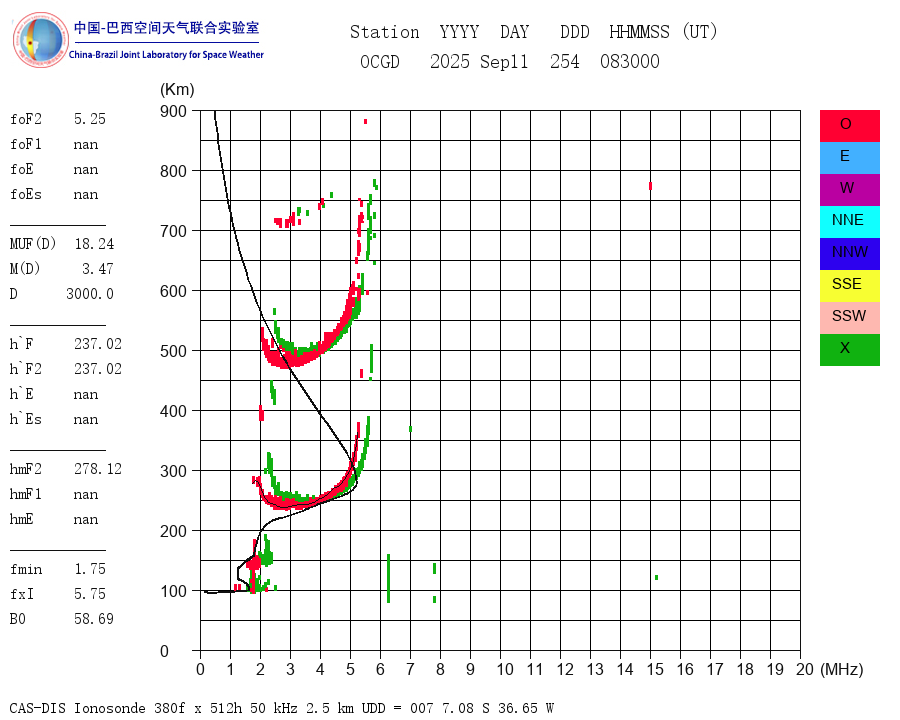
Task: Click the purple W legend swatch
Action: pyautogui.click(x=849, y=189)
